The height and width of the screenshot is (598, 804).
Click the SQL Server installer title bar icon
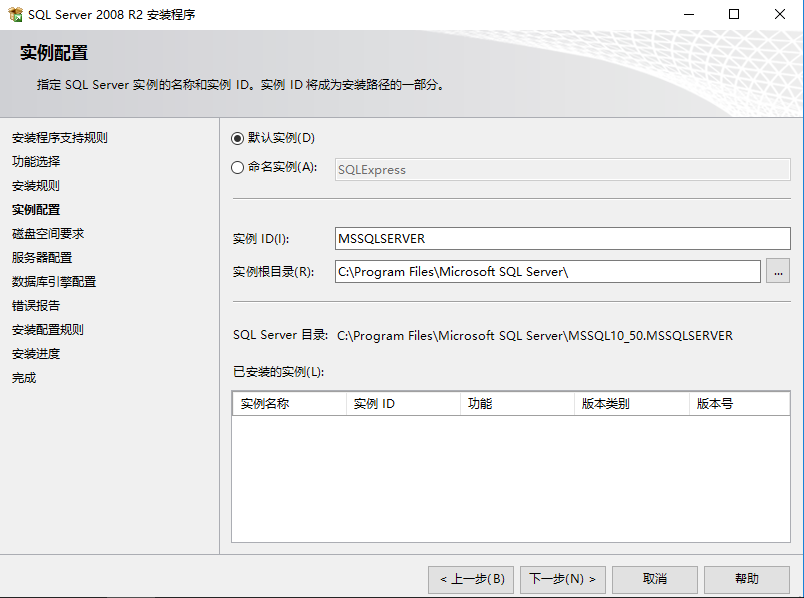click(x=15, y=14)
